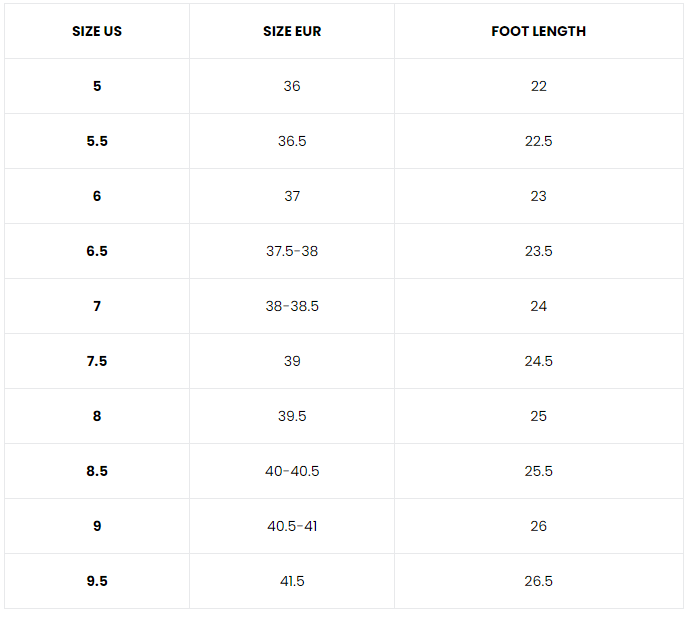Select foot length 26.5 cell
This screenshot has height=618, width=695.
pyautogui.click(x=538, y=581)
